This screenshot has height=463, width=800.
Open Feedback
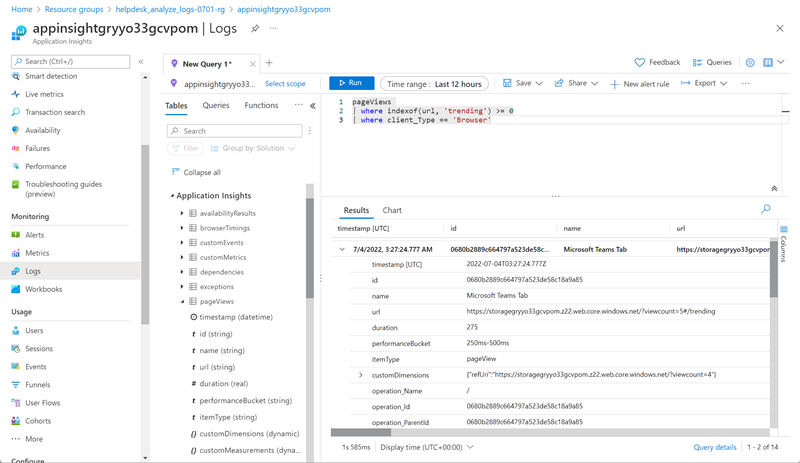click(x=657, y=62)
